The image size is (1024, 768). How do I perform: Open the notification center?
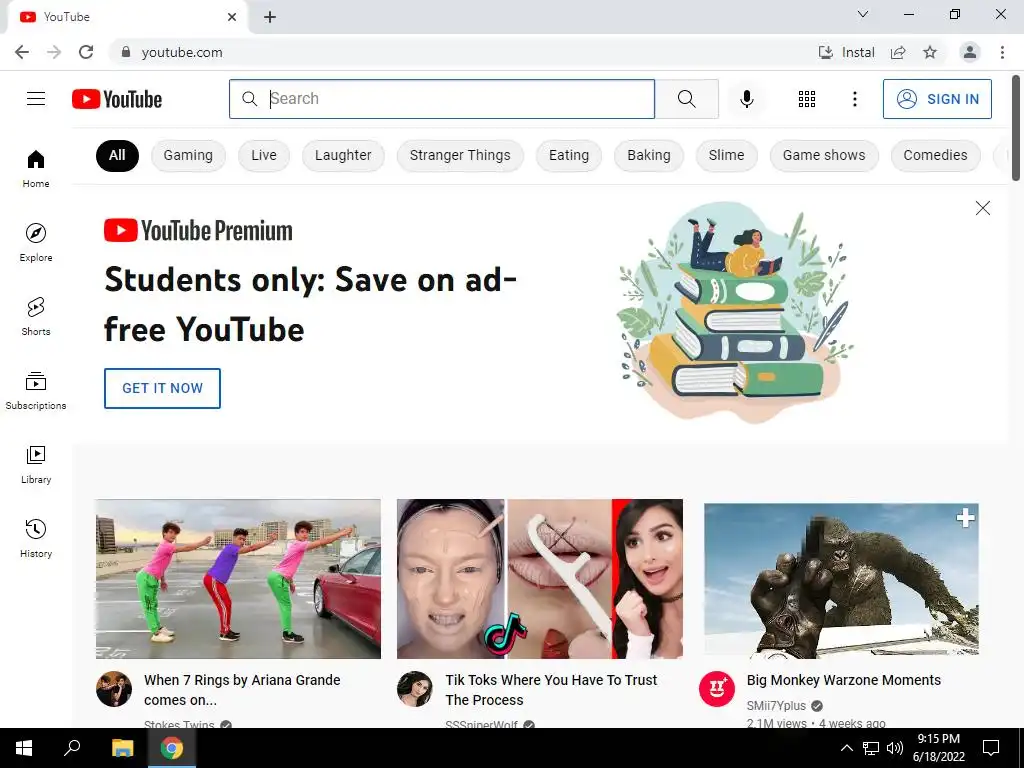(991, 748)
